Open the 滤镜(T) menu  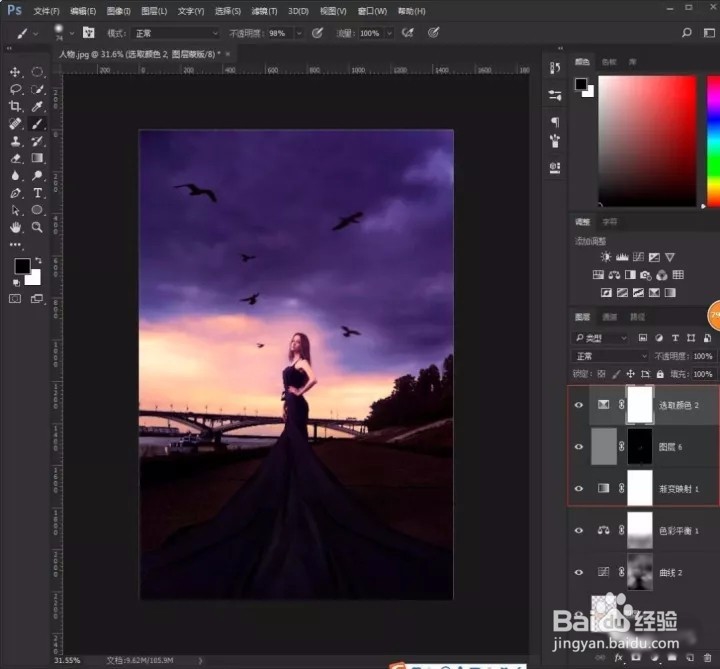264,11
